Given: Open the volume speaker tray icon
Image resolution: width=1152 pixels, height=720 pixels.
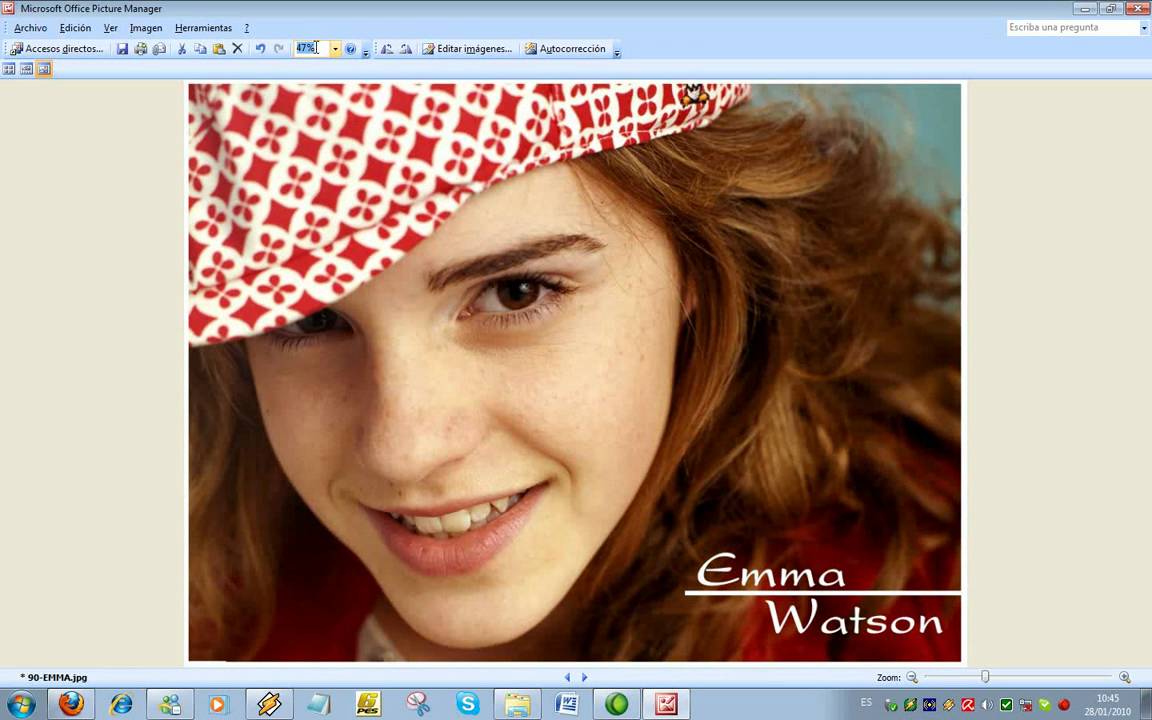Looking at the screenshot, I should tap(987, 705).
